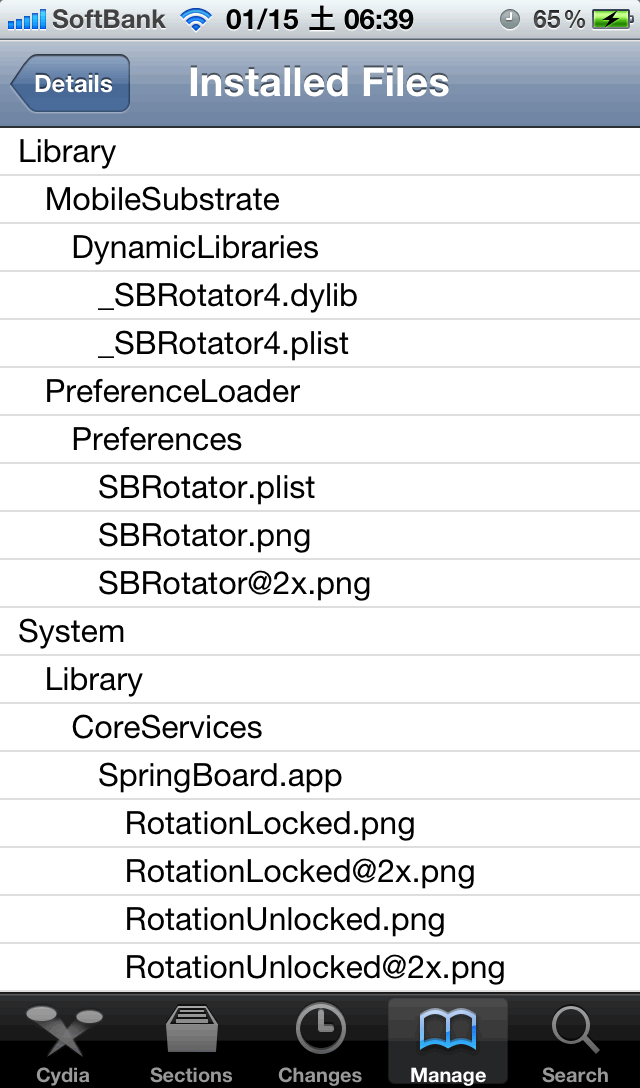Select the SpringBoard.app row

pos(220,776)
